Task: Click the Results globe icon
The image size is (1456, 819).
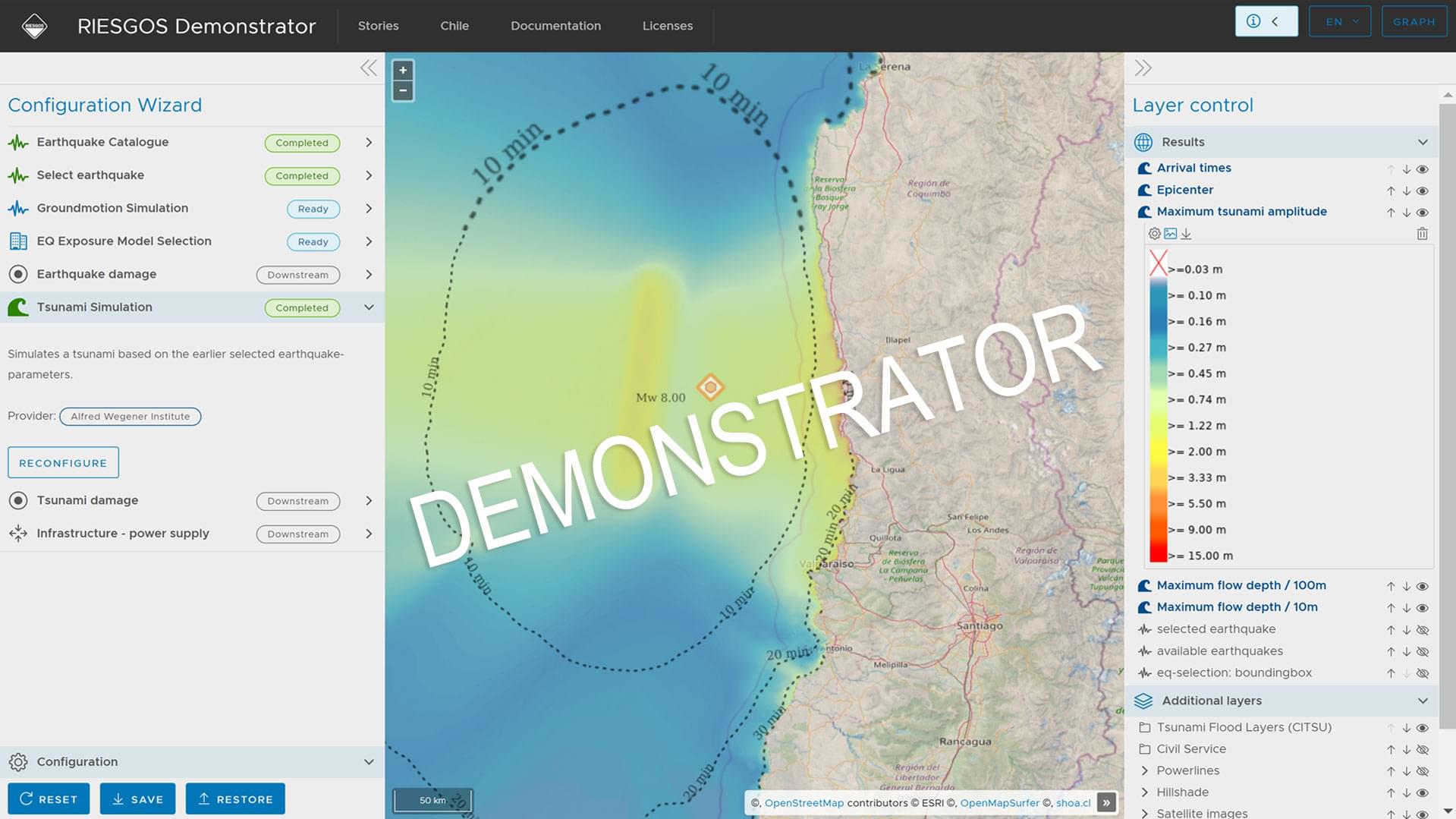Action: pos(1143,142)
